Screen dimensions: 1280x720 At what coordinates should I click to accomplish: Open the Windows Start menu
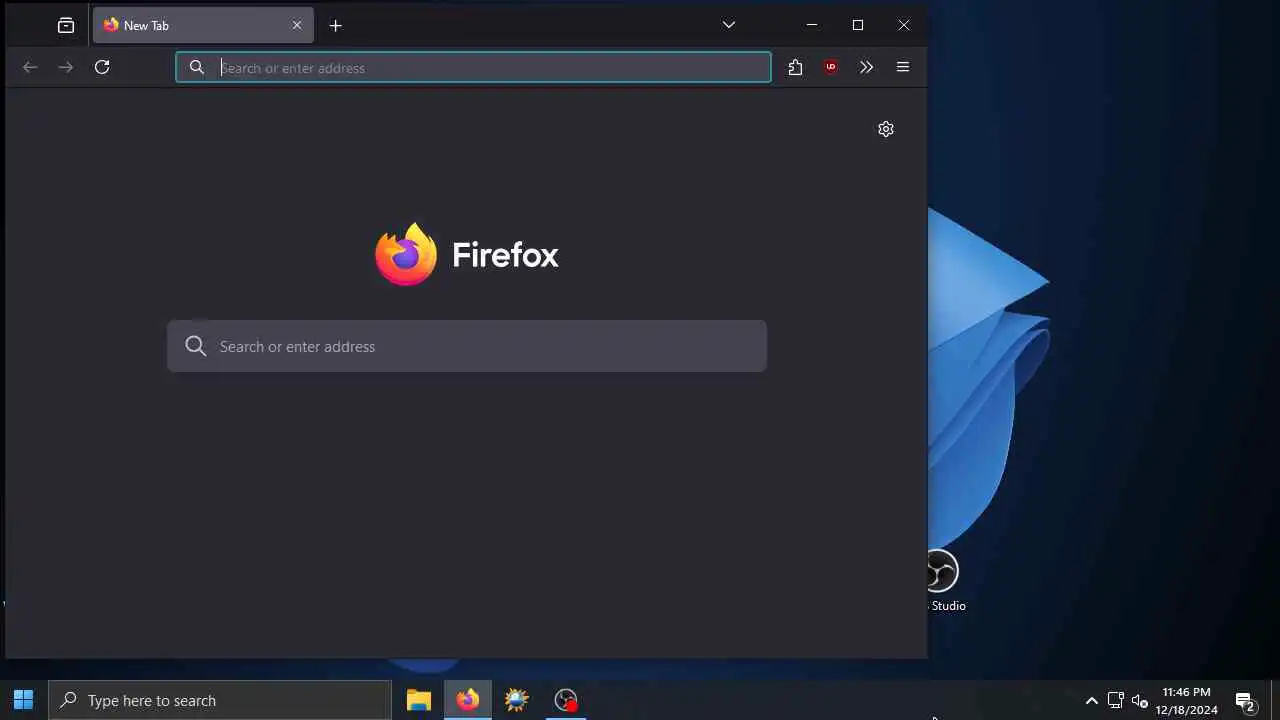click(x=24, y=700)
